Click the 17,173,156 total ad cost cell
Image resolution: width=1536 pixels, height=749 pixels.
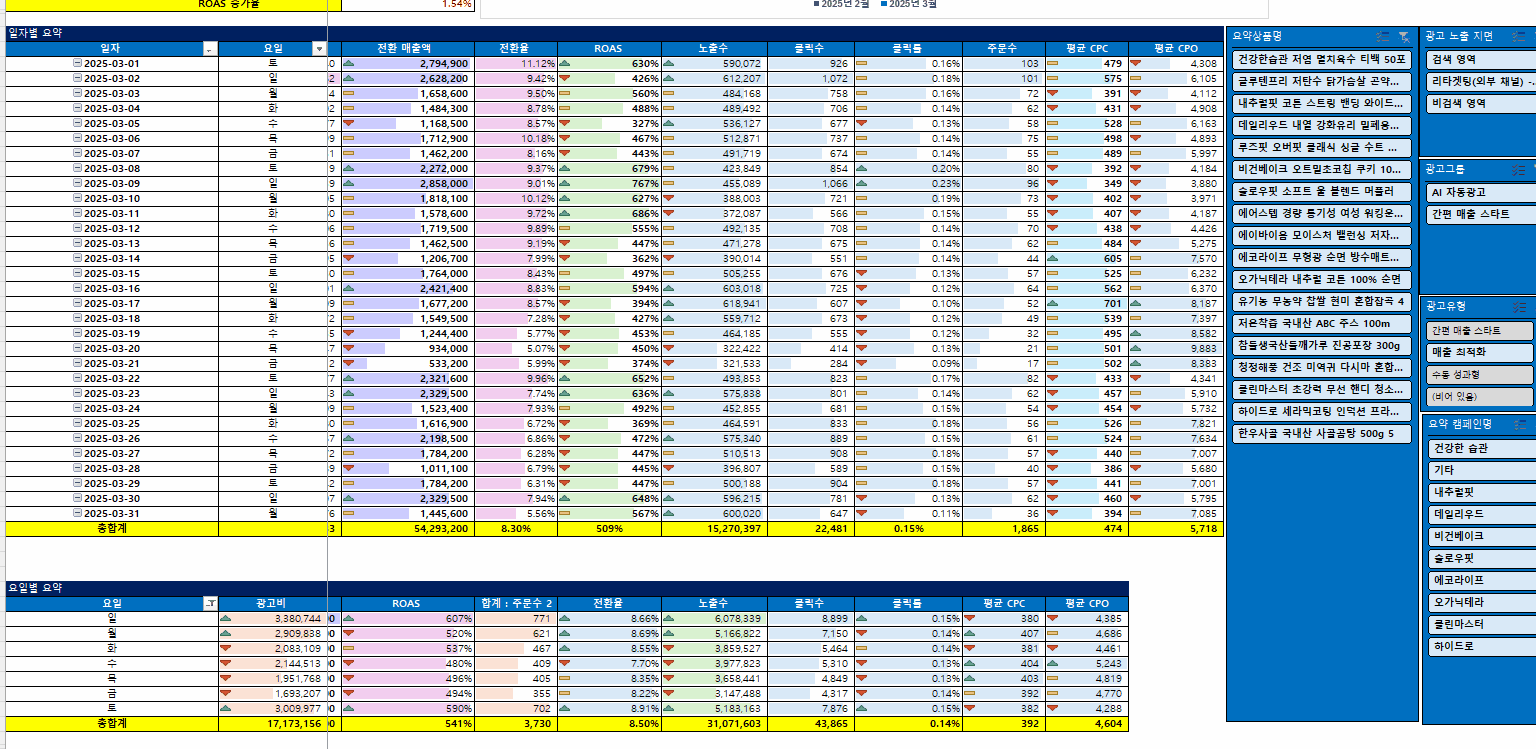tap(271, 723)
